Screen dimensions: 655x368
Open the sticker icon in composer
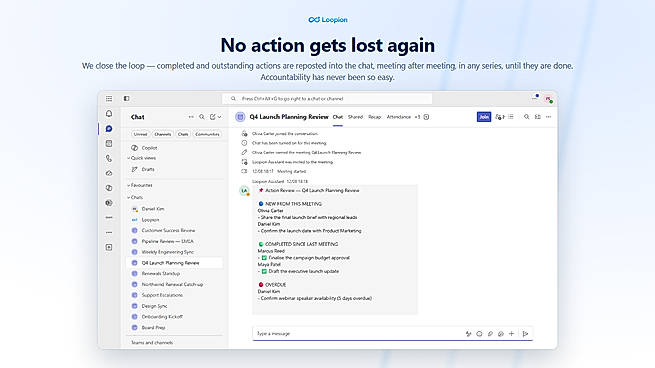click(x=500, y=334)
